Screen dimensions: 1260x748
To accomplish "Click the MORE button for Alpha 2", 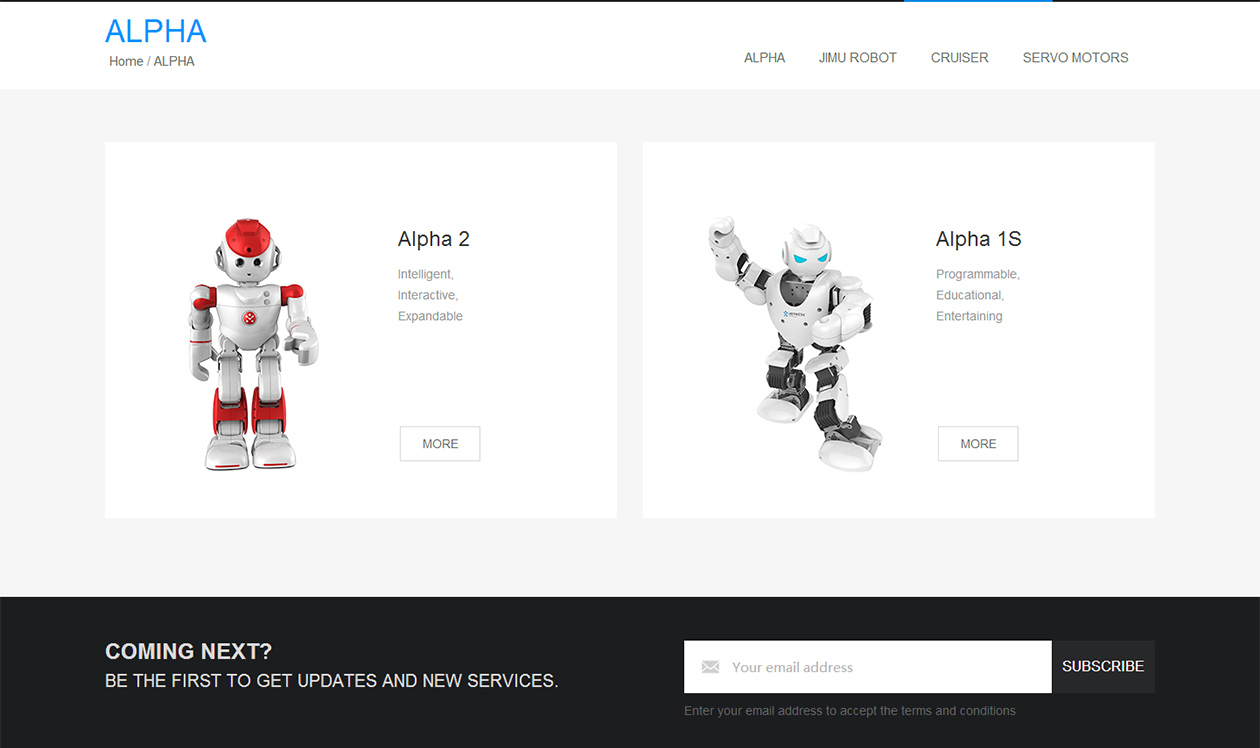I will point(440,444).
